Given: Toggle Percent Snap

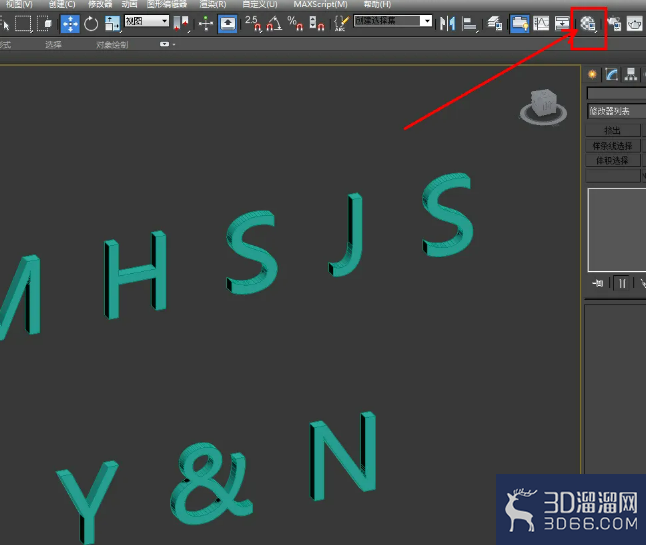Looking at the screenshot, I should 295,23.
